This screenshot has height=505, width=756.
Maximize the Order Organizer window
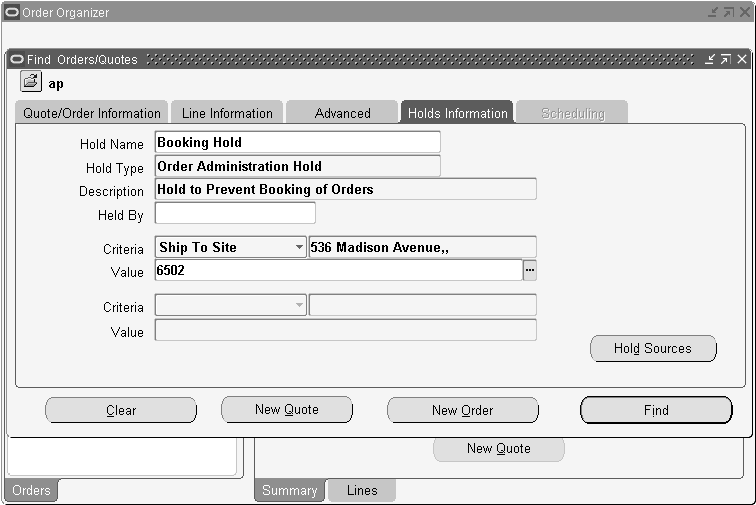tap(729, 12)
